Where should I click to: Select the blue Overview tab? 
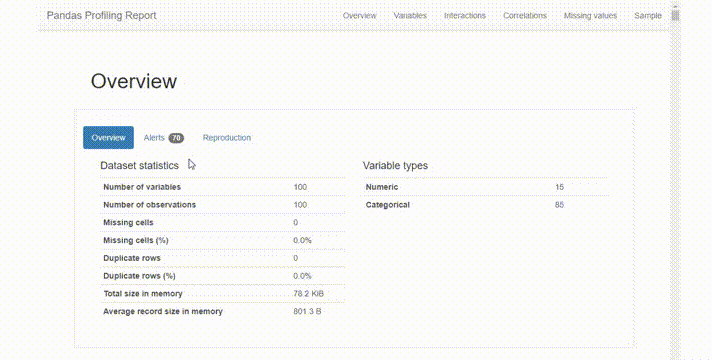coord(108,138)
